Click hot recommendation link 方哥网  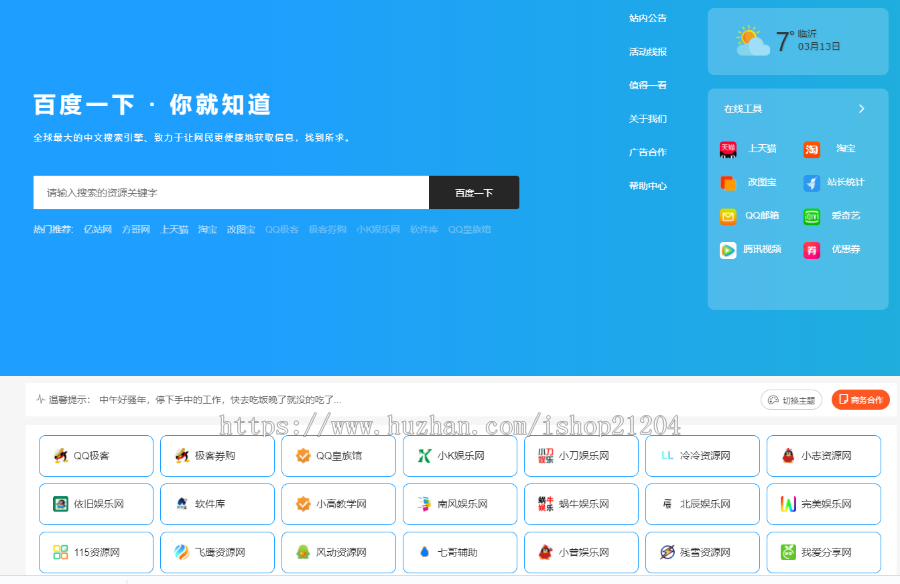[136, 230]
